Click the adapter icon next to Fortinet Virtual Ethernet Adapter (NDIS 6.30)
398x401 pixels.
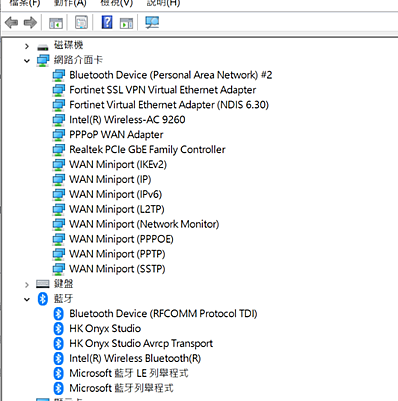[x=59, y=105]
